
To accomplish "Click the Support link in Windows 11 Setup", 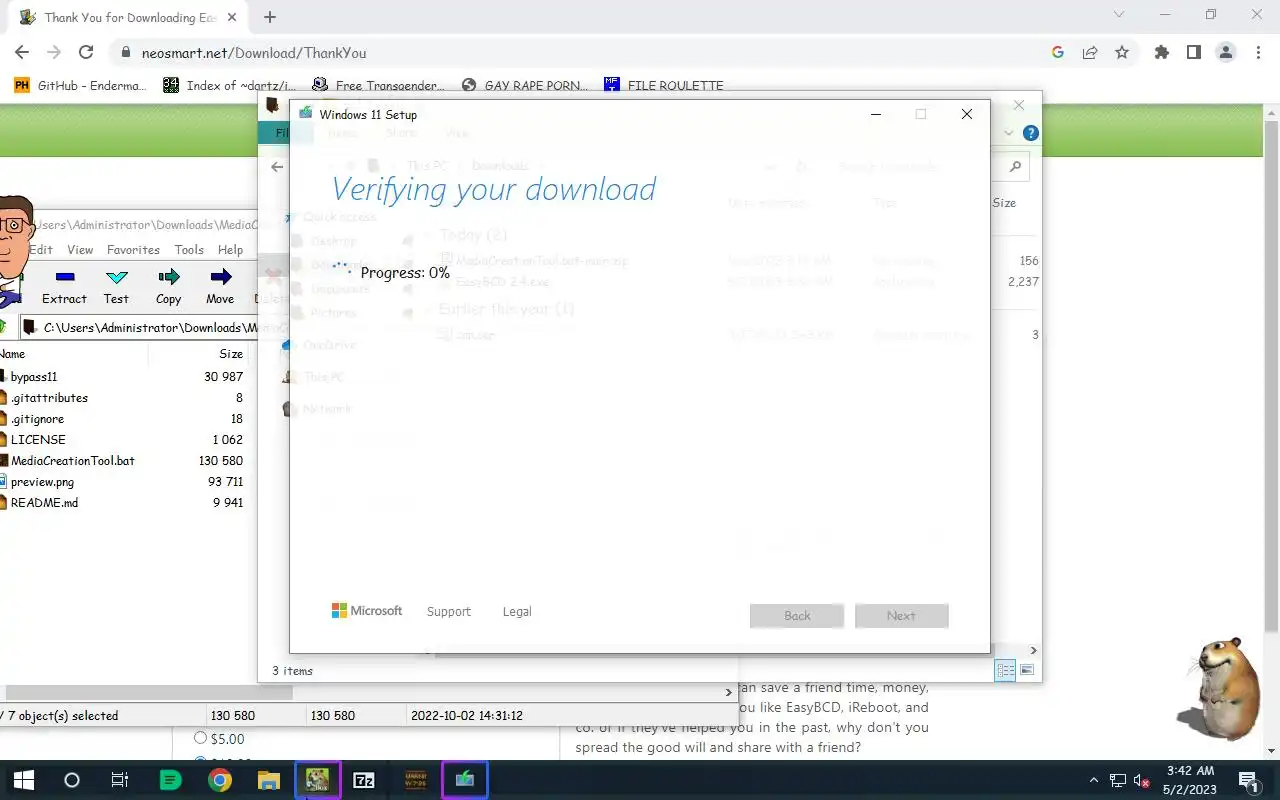I will (449, 611).
